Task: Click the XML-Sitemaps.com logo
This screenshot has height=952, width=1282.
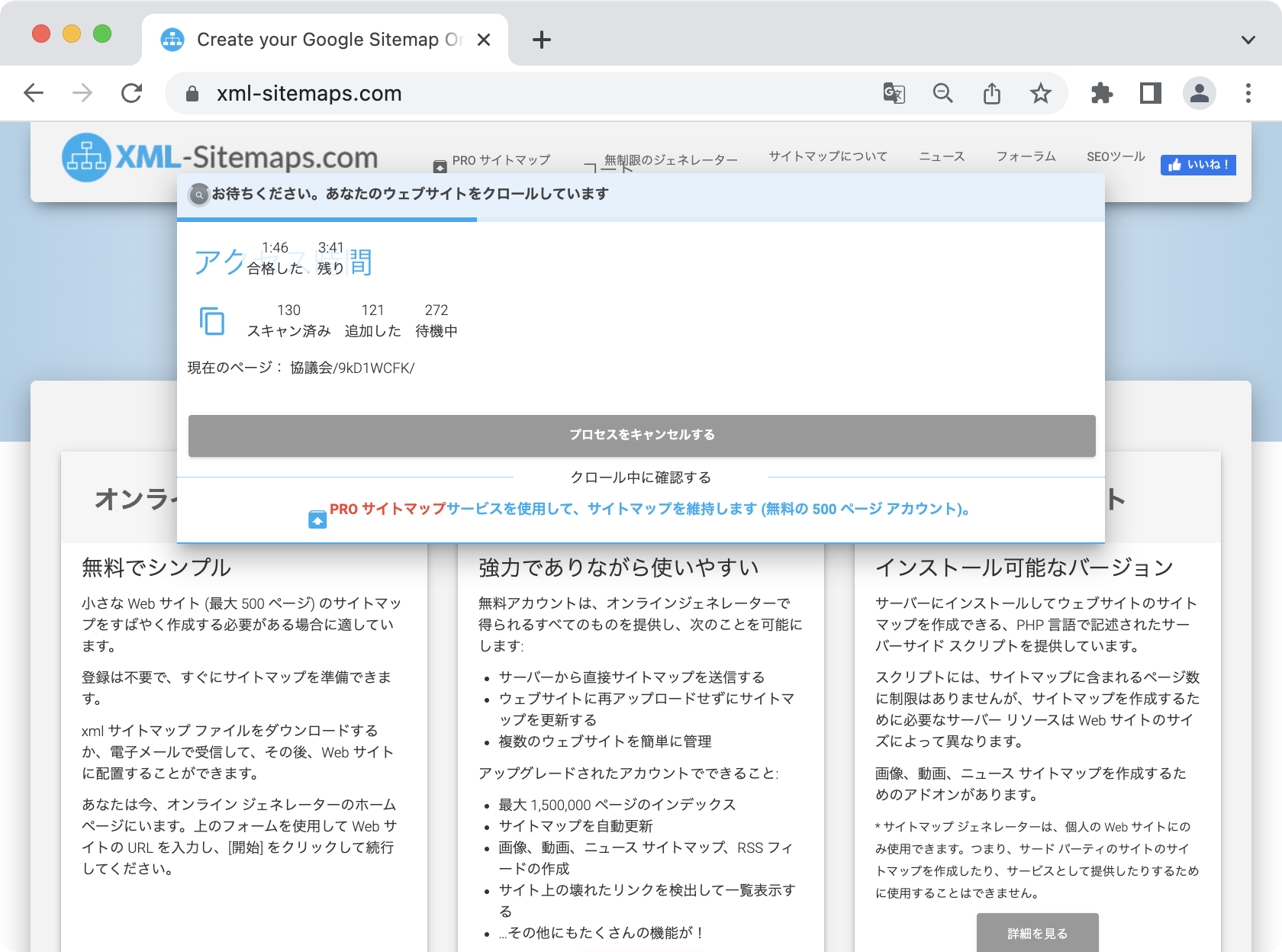Action: click(220, 157)
